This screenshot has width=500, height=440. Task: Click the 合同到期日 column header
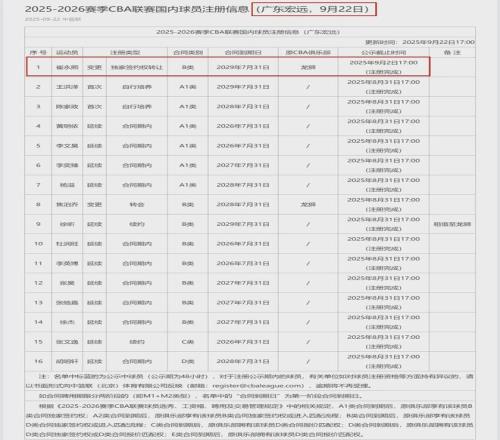pyautogui.click(x=243, y=53)
